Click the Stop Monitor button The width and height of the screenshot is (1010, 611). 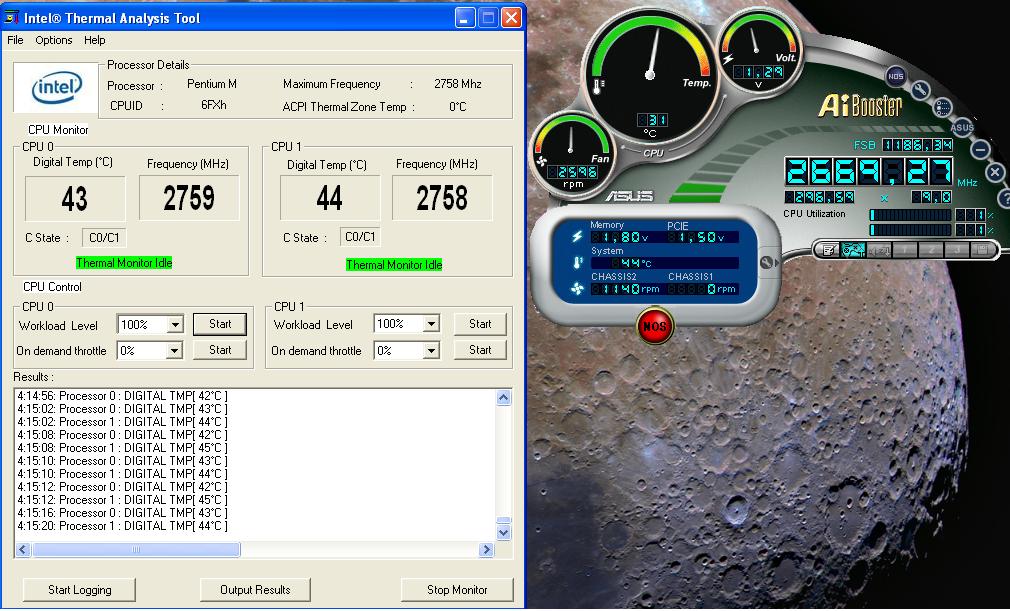(x=457, y=590)
